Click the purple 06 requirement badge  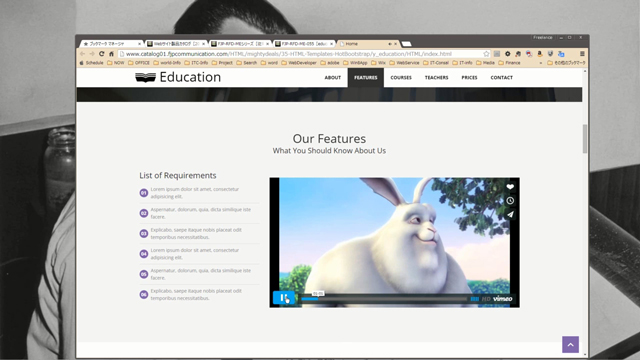[x=144, y=294]
